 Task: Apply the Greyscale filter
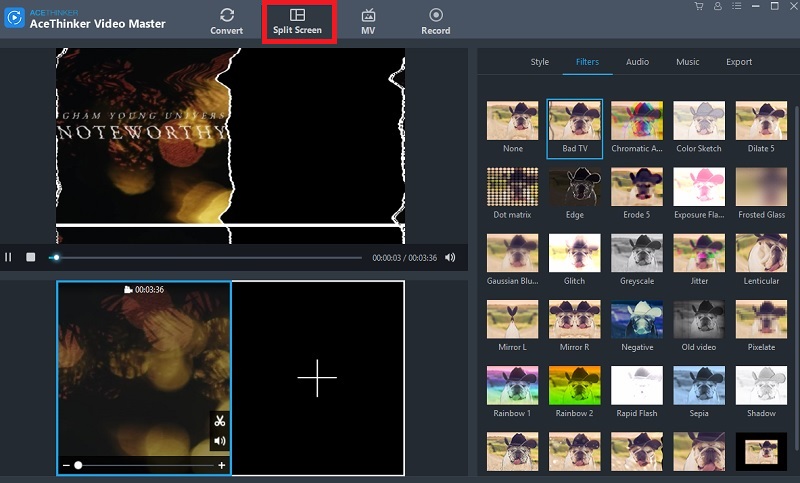[x=637, y=260]
